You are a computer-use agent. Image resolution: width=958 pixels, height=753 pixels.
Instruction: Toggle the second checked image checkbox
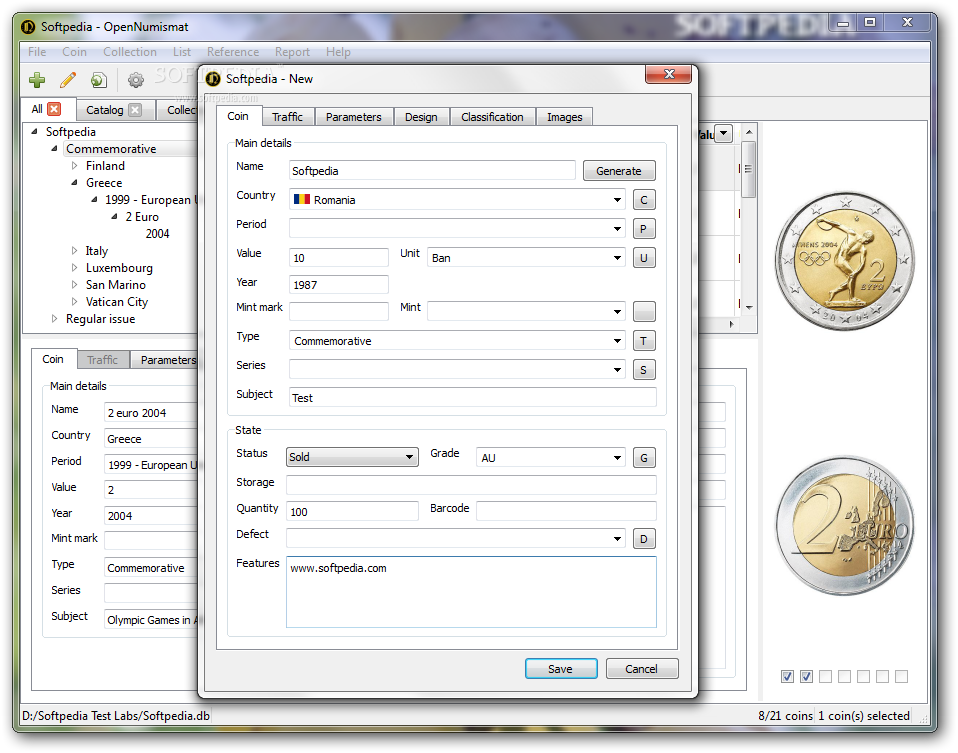click(806, 676)
